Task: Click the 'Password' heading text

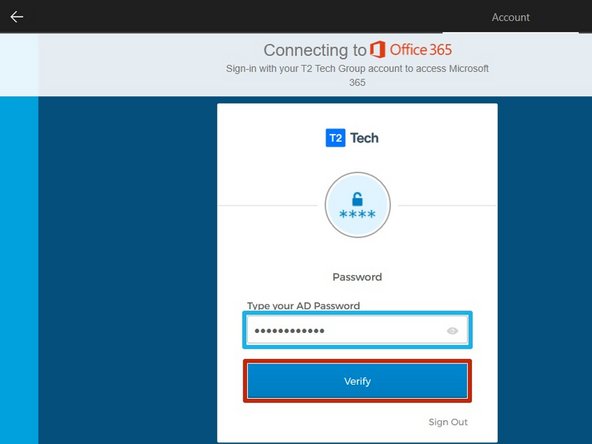Action: [x=357, y=277]
